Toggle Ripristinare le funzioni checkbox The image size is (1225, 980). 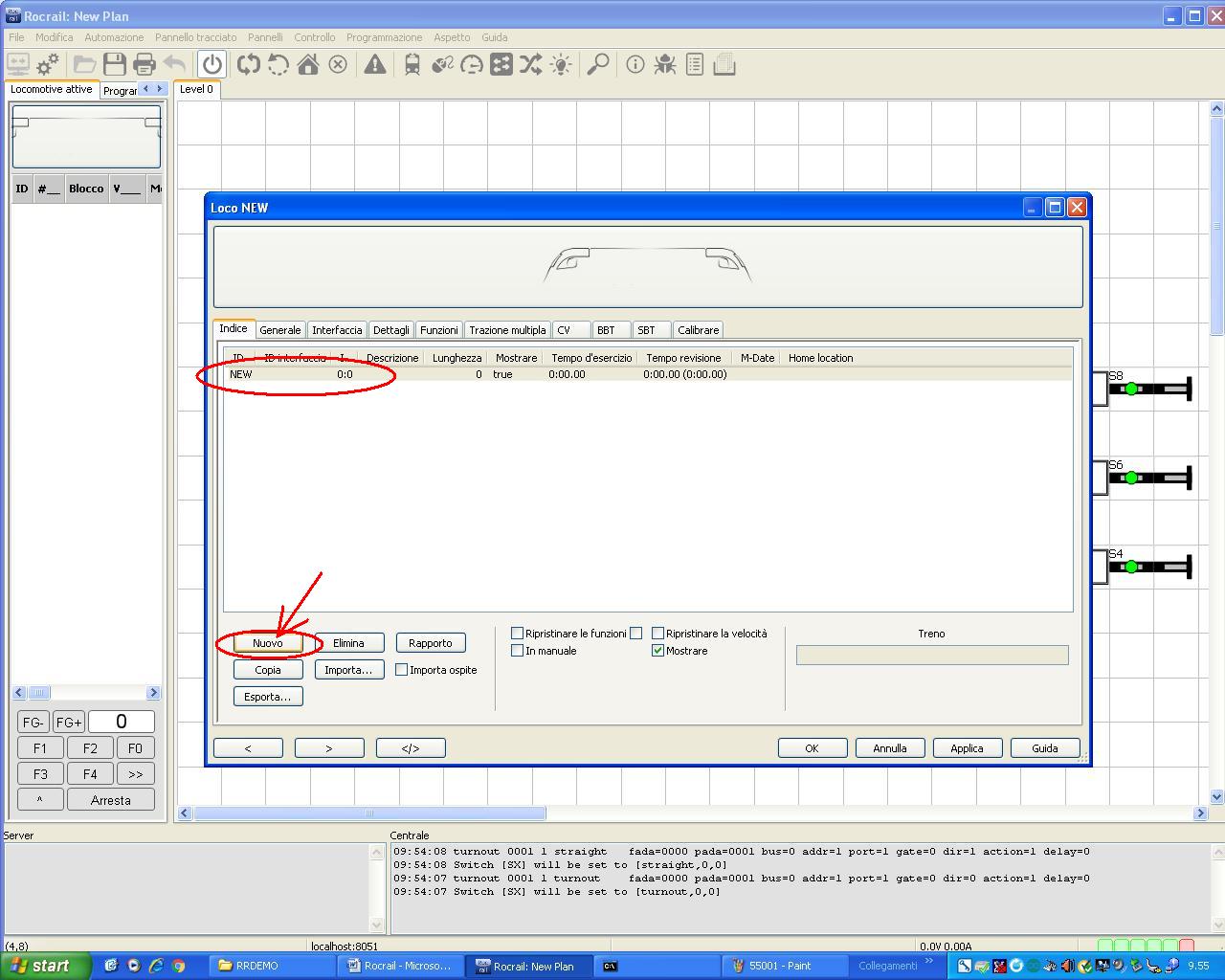pyautogui.click(x=517, y=634)
